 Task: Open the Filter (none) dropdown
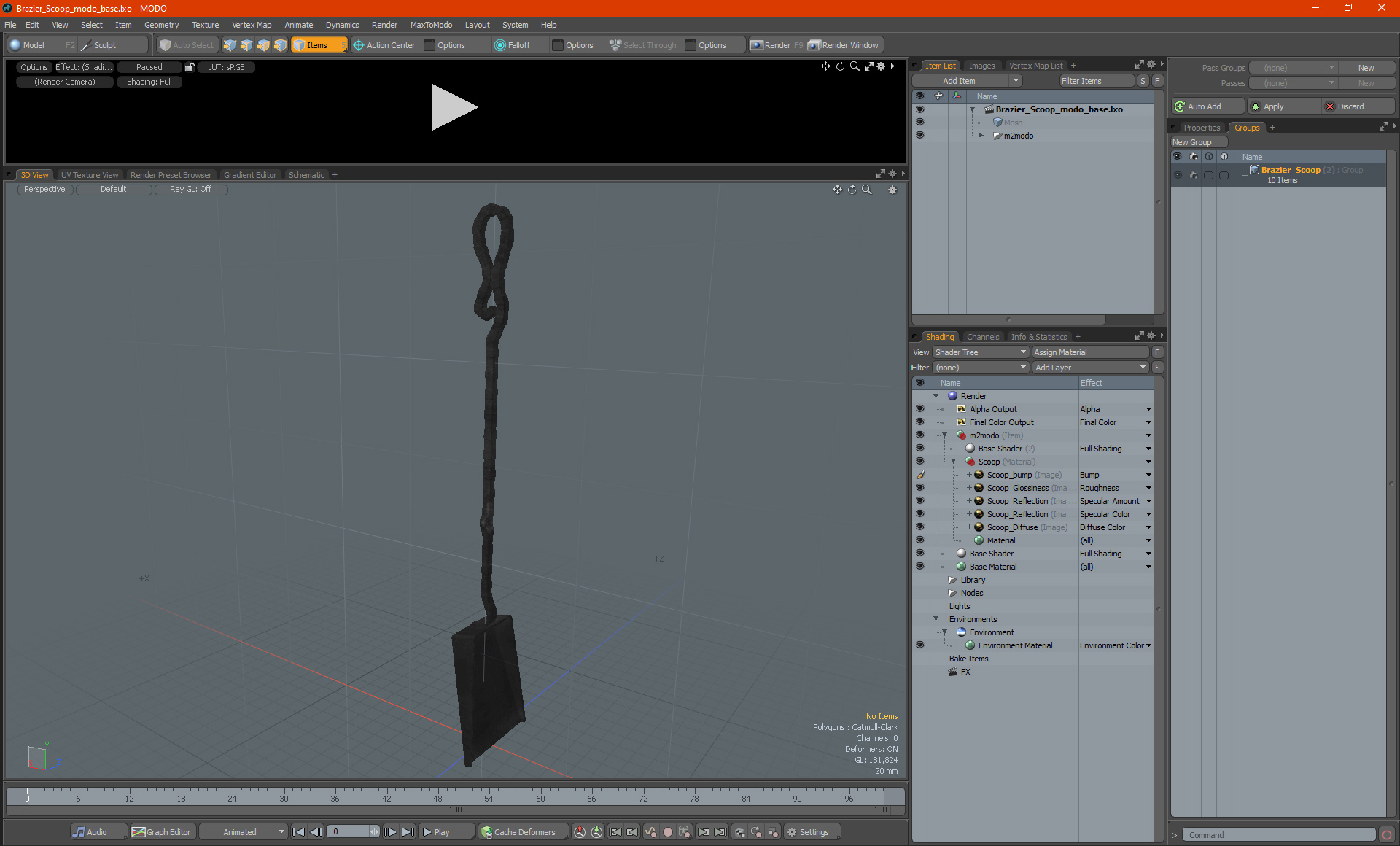tap(981, 368)
